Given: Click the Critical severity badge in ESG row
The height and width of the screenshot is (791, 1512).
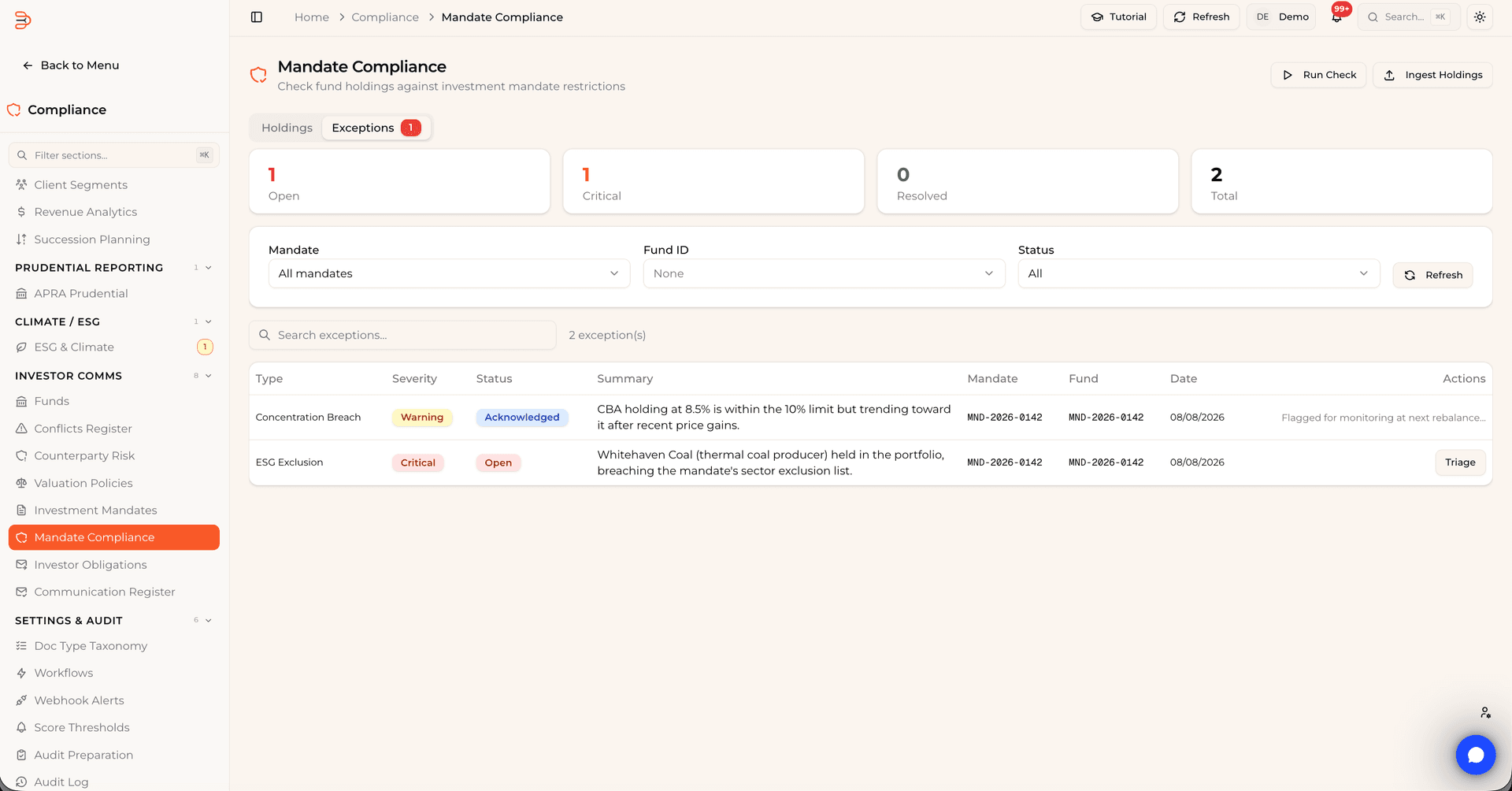Looking at the screenshot, I should pyautogui.click(x=418, y=462).
